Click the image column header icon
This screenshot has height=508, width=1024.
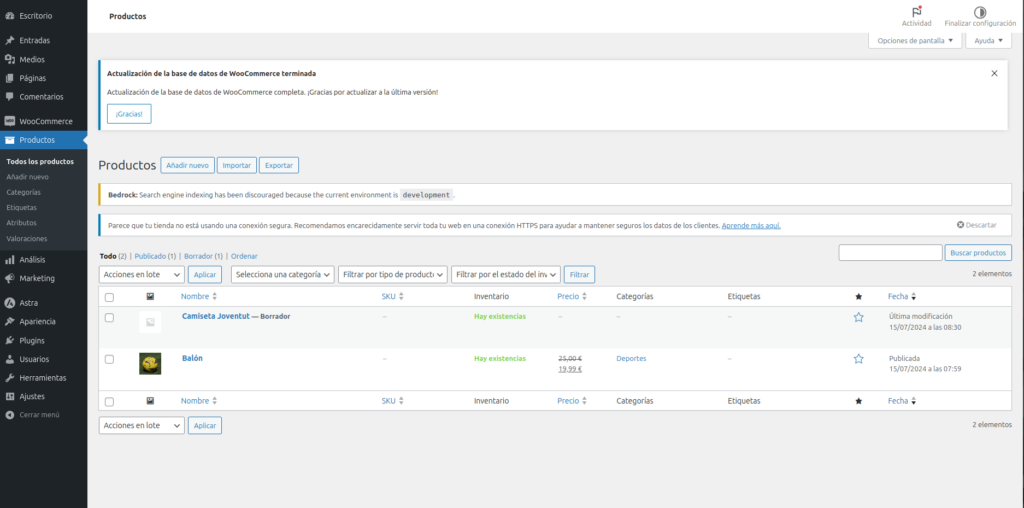coord(150,297)
